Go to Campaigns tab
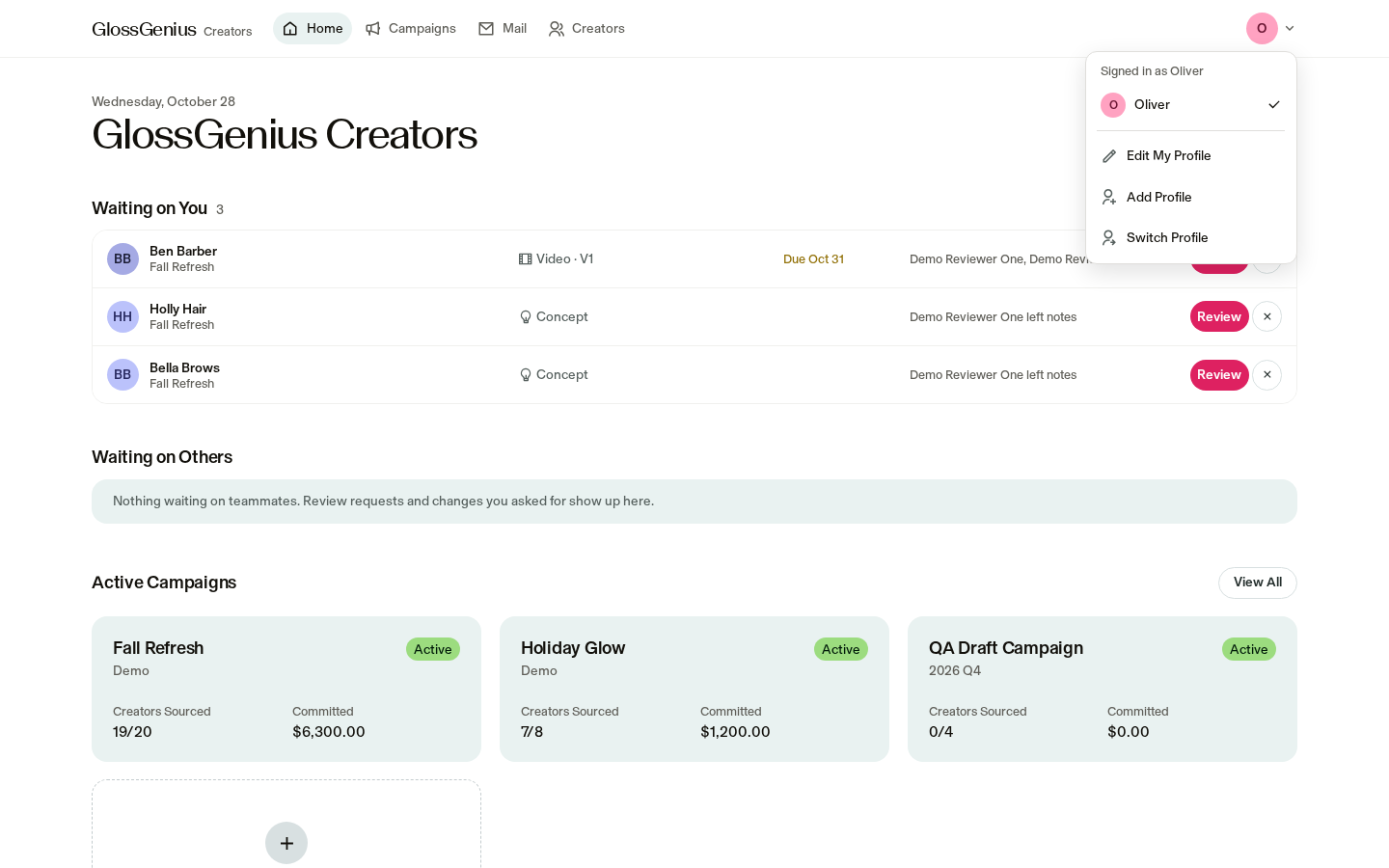This screenshot has height=868, width=1389. pos(411,29)
